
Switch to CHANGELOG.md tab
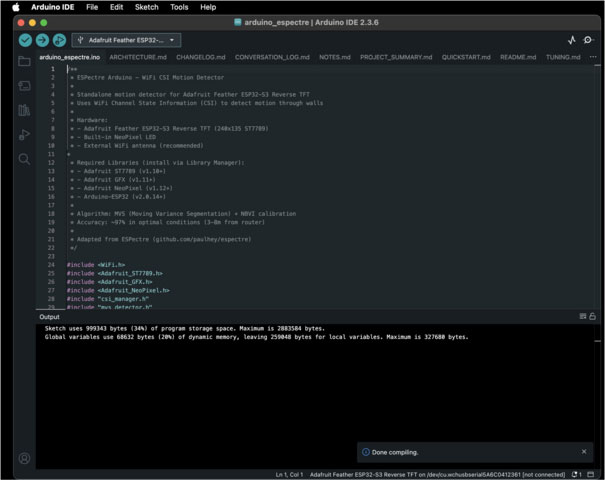click(x=201, y=57)
